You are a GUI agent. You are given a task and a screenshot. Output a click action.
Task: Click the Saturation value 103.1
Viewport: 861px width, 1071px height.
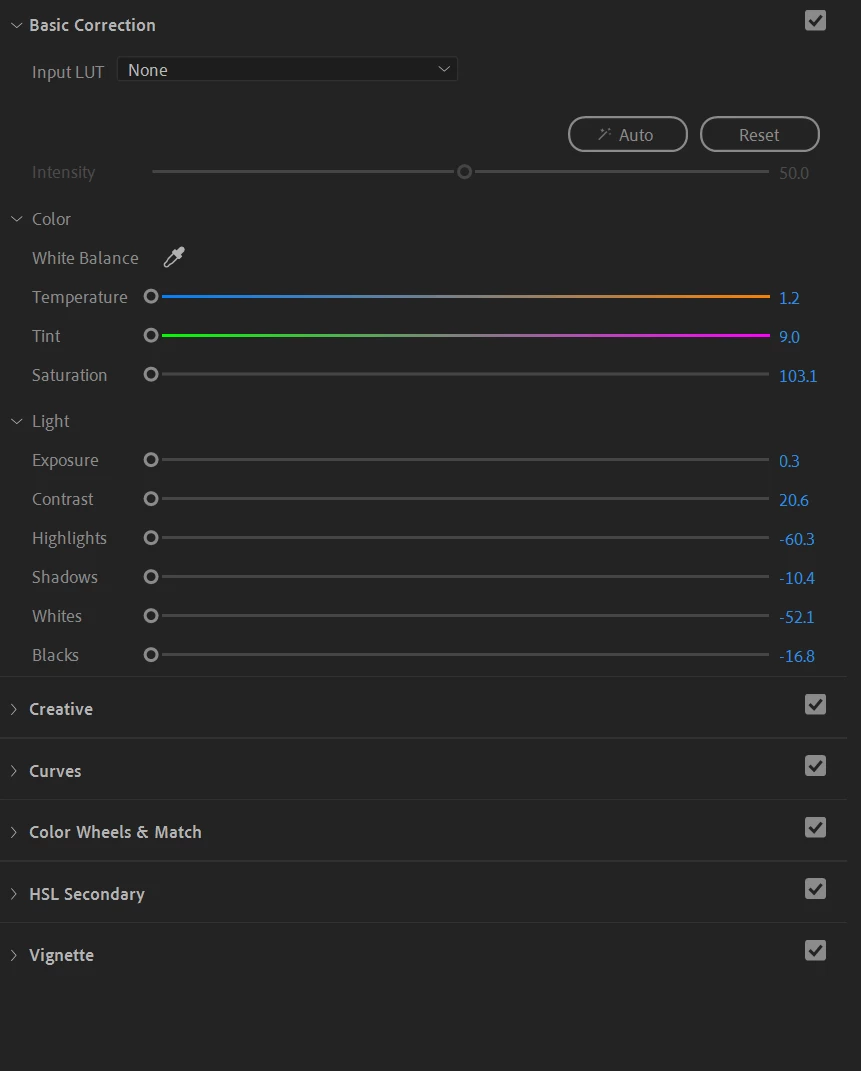click(x=798, y=376)
